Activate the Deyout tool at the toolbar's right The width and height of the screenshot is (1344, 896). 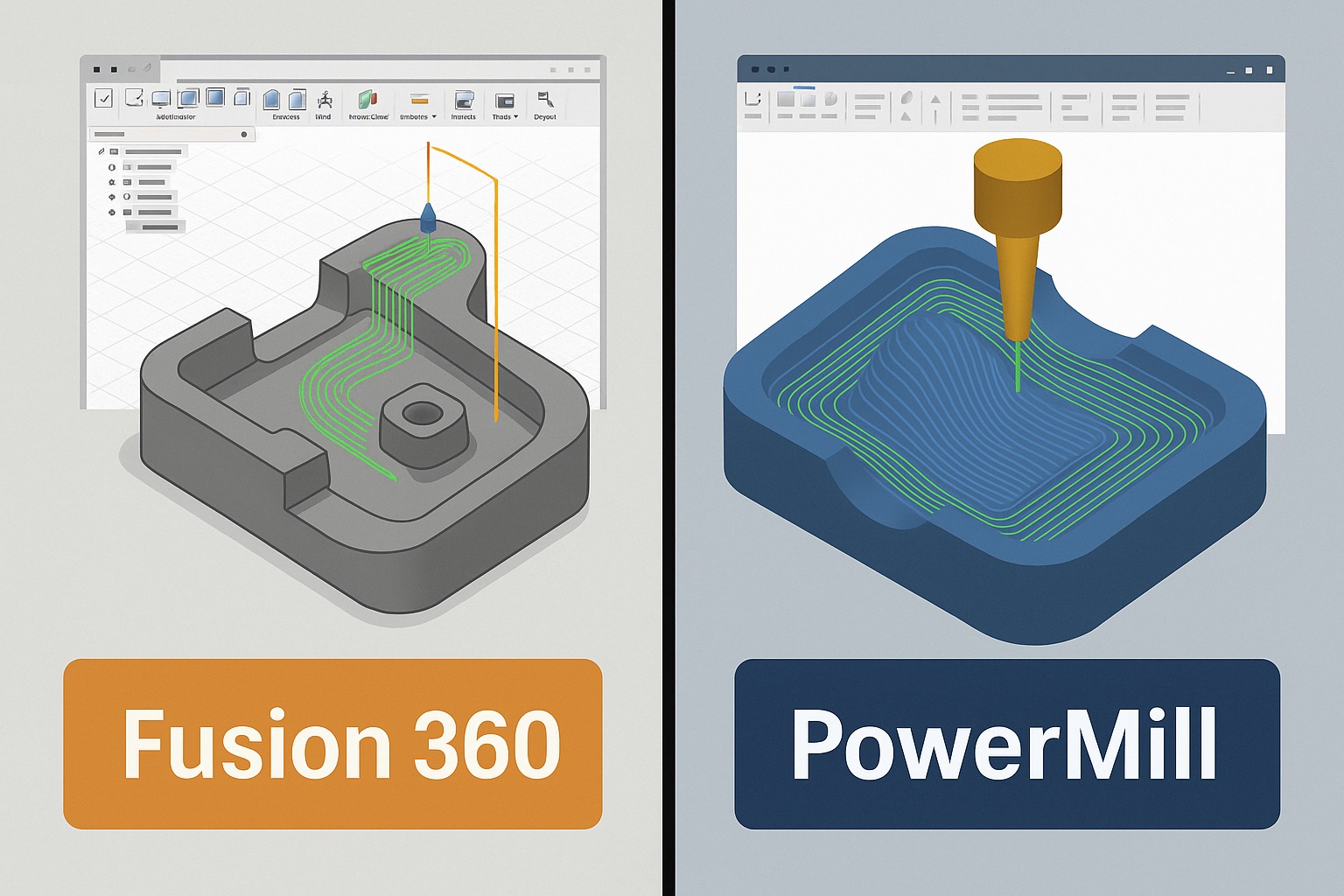click(544, 98)
